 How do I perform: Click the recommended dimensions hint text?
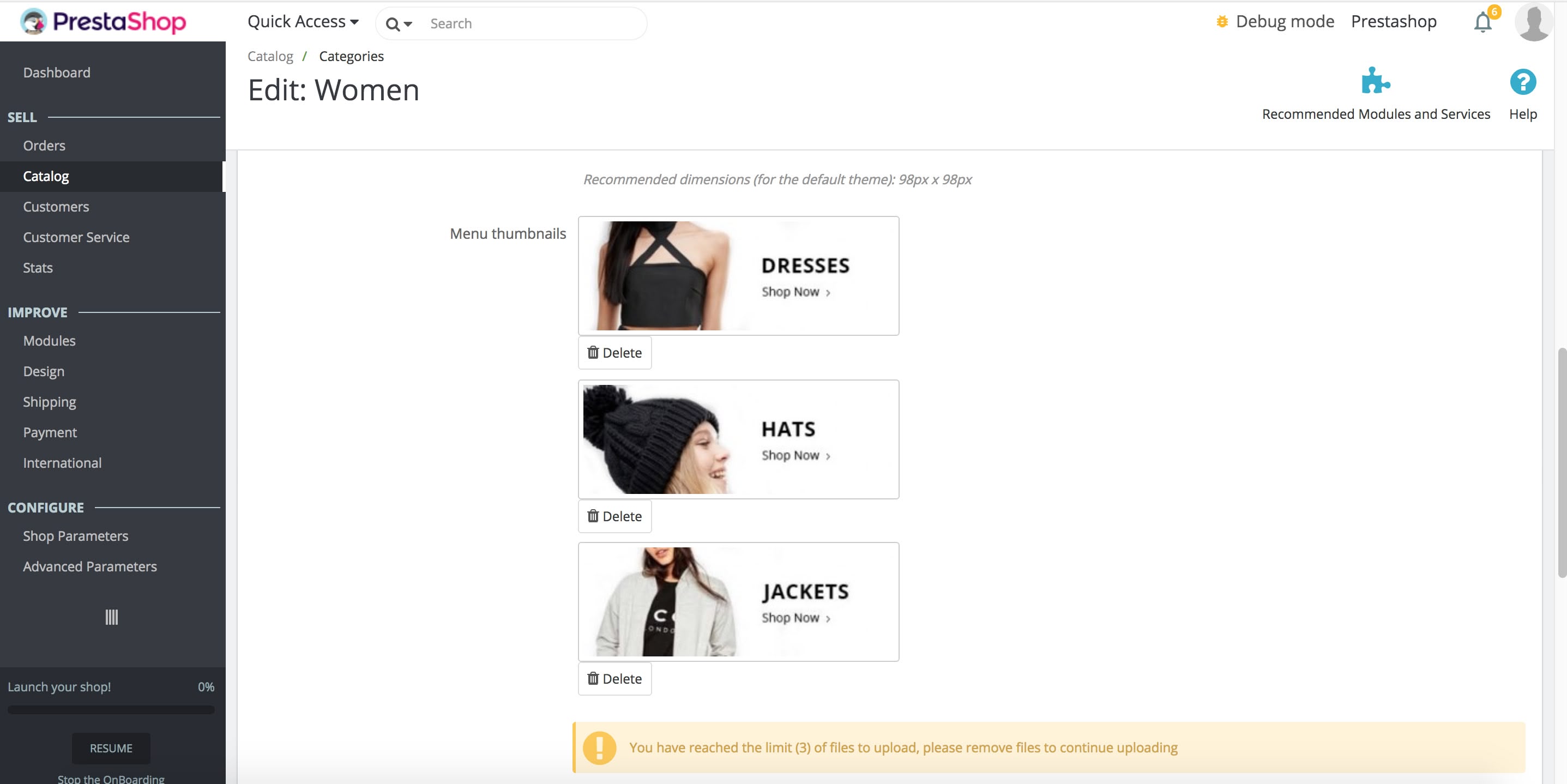778,179
